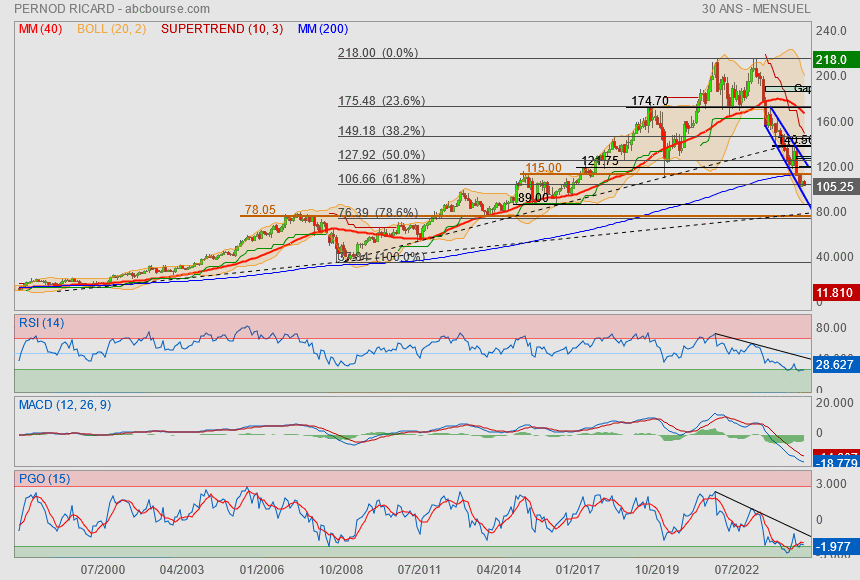Click the MACD (12, 26, 9) panel label
Screen dimensions: 860x580
pyautogui.click(x=65, y=405)
